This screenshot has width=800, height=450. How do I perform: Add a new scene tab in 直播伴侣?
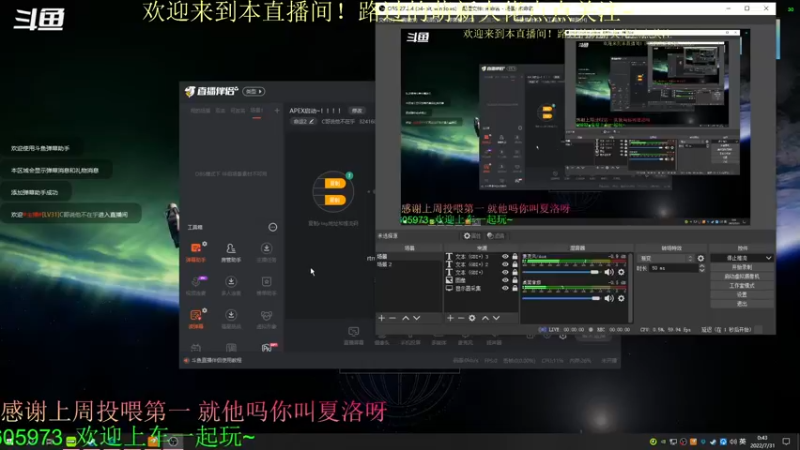(x=277, y=110)
